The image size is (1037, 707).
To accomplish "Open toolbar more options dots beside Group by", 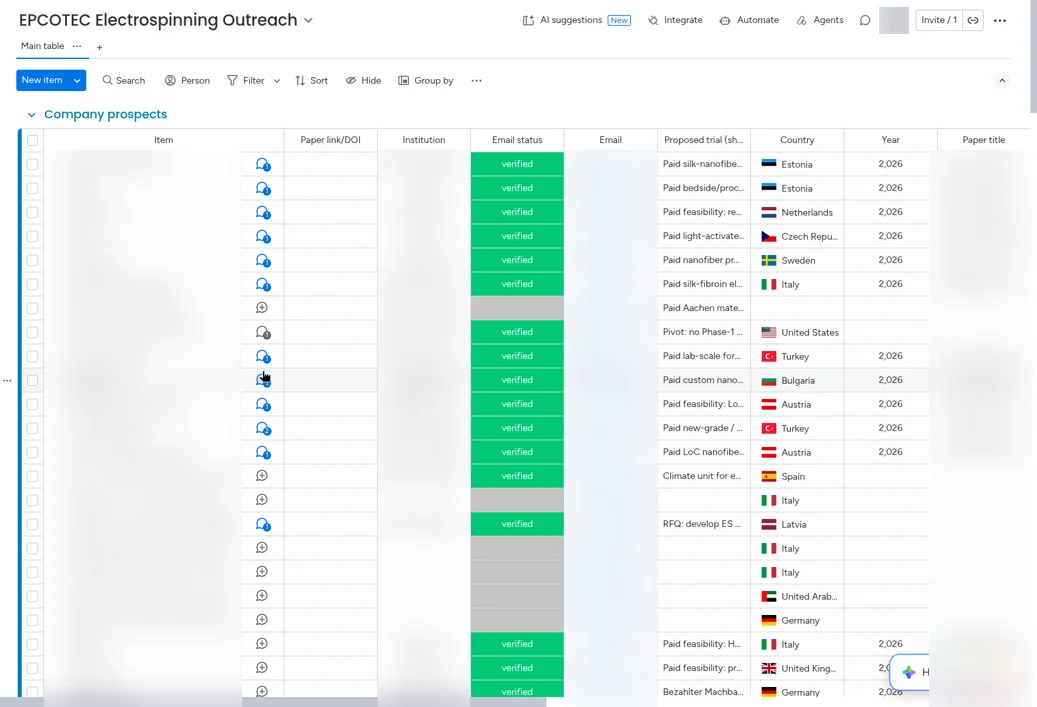I will [476, 81].
